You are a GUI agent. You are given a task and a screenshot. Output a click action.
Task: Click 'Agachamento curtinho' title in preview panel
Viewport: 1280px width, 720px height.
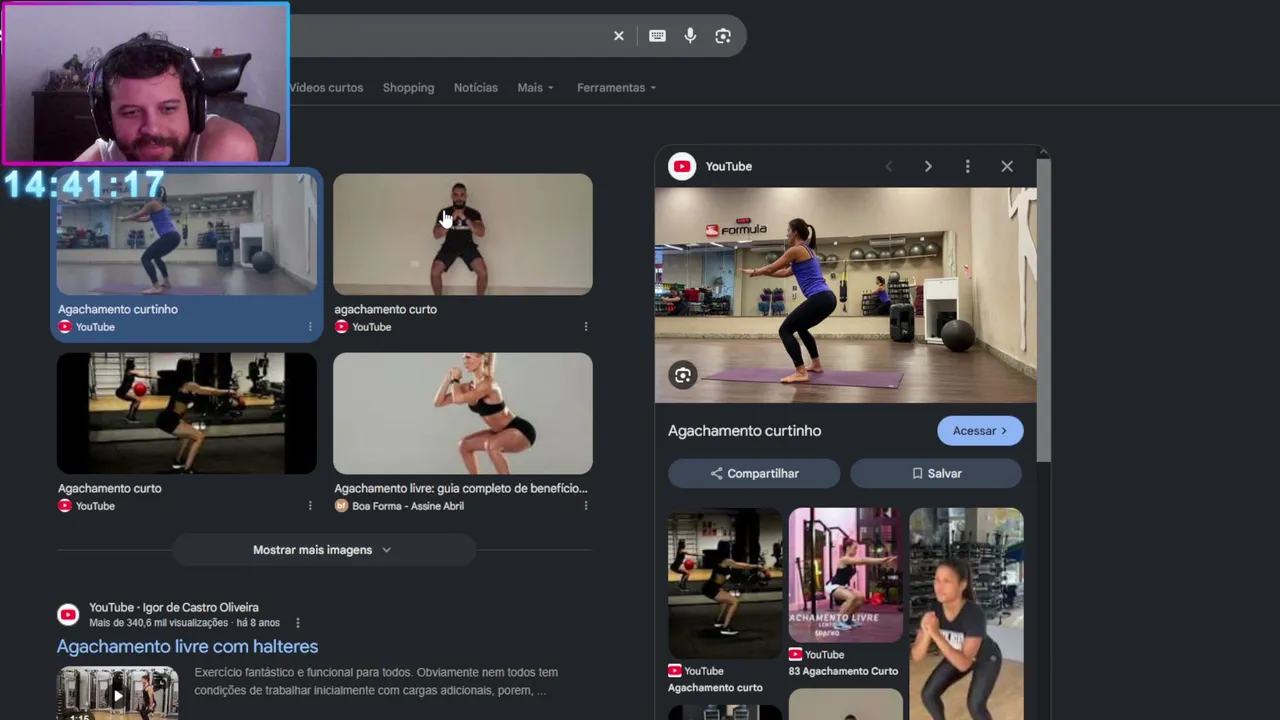click(745, 431)
